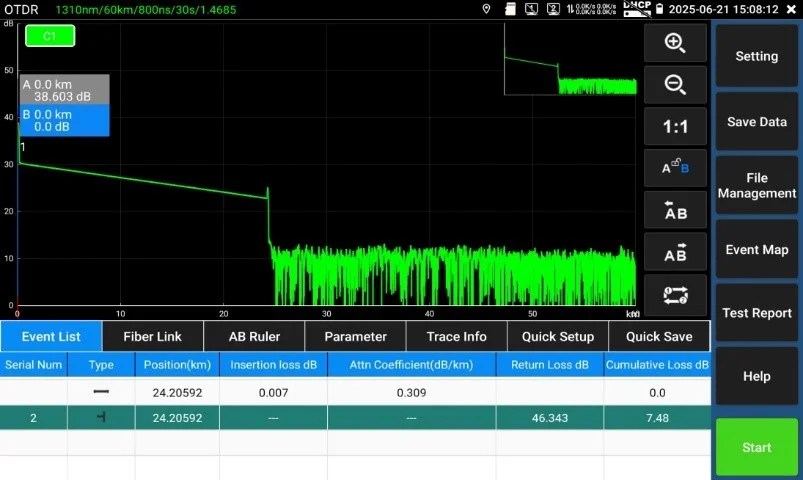Open the Quick Setup tab
This screenshot has height=480, width=803.
point(558,337)
